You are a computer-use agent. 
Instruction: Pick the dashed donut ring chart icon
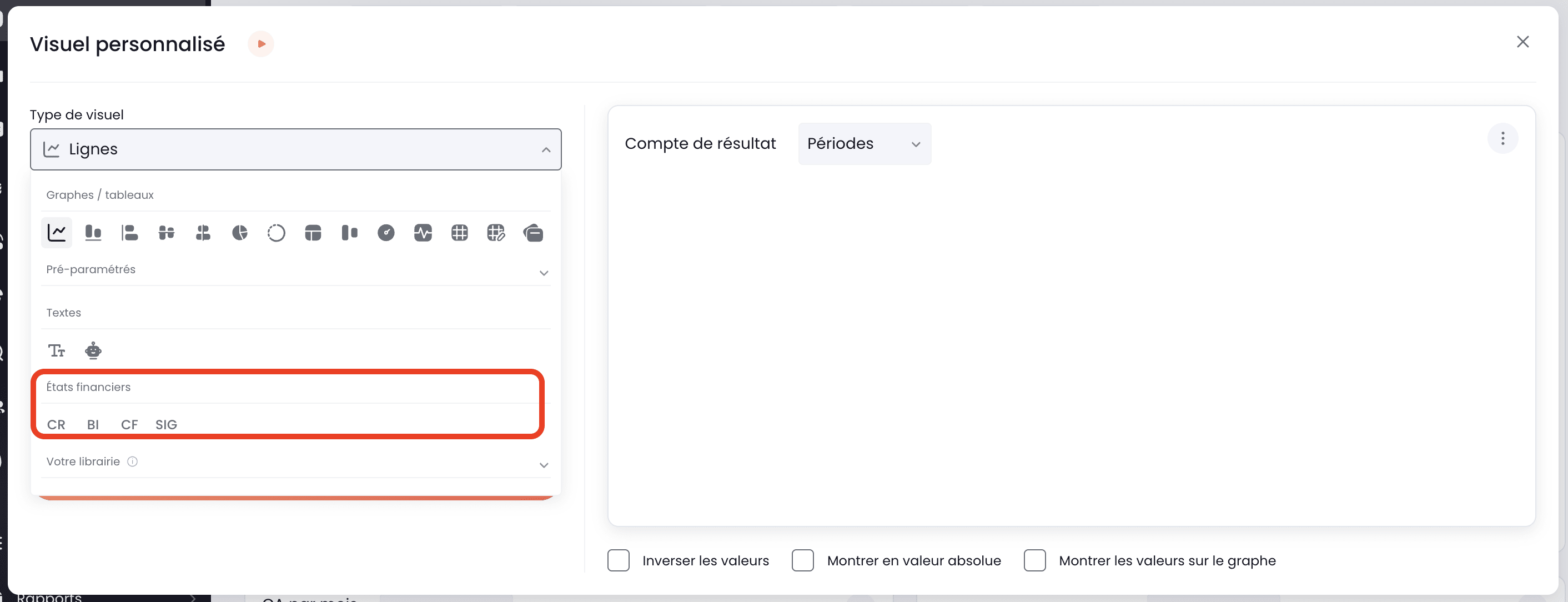pos(277,233)
